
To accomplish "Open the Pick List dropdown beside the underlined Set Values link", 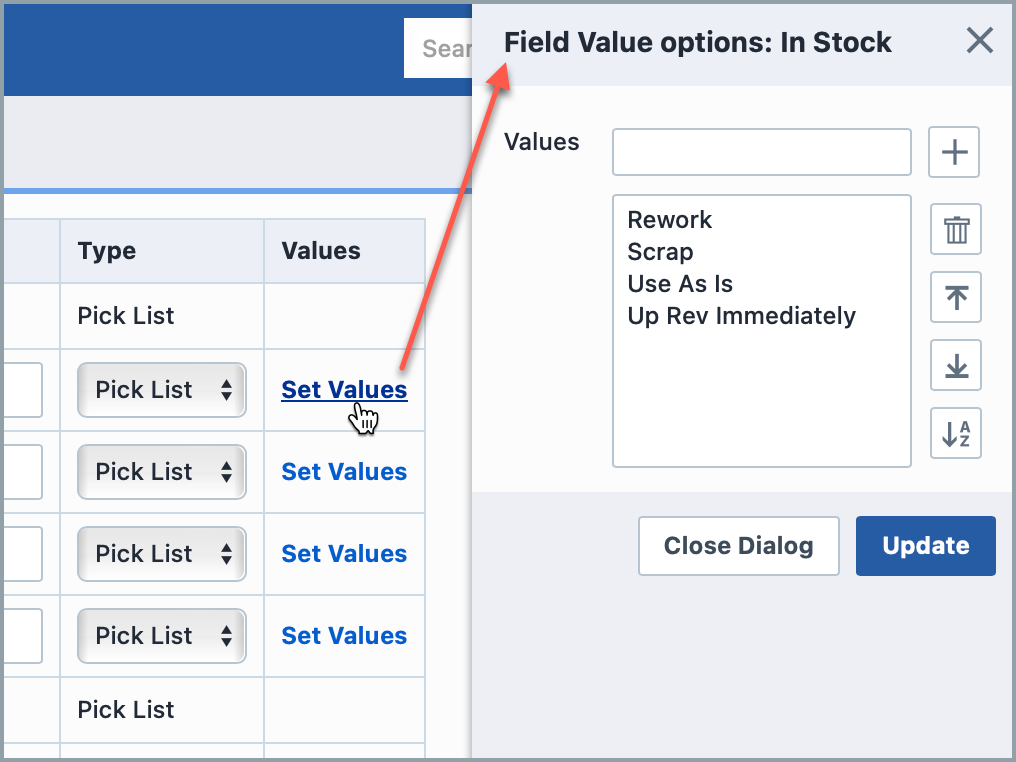I will coord(161,390).
